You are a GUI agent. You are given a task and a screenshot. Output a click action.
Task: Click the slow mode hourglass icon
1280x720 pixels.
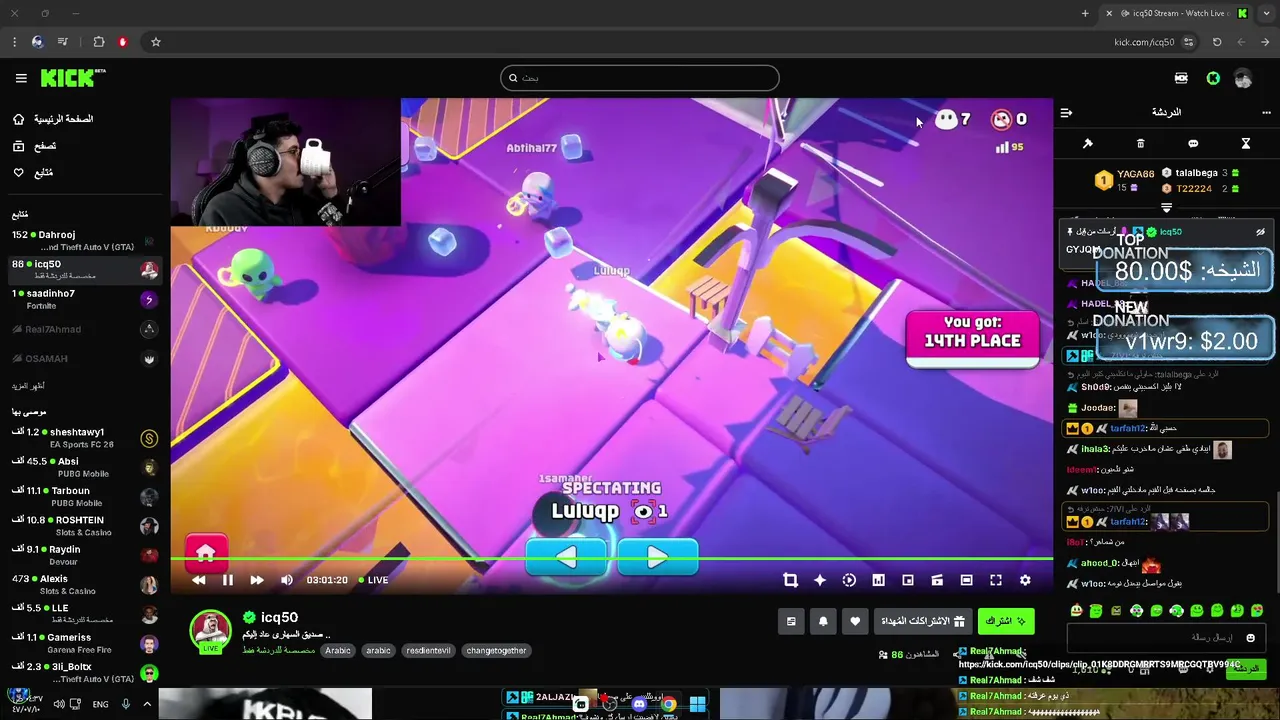pyautogui.click(x=1246, y=144)
